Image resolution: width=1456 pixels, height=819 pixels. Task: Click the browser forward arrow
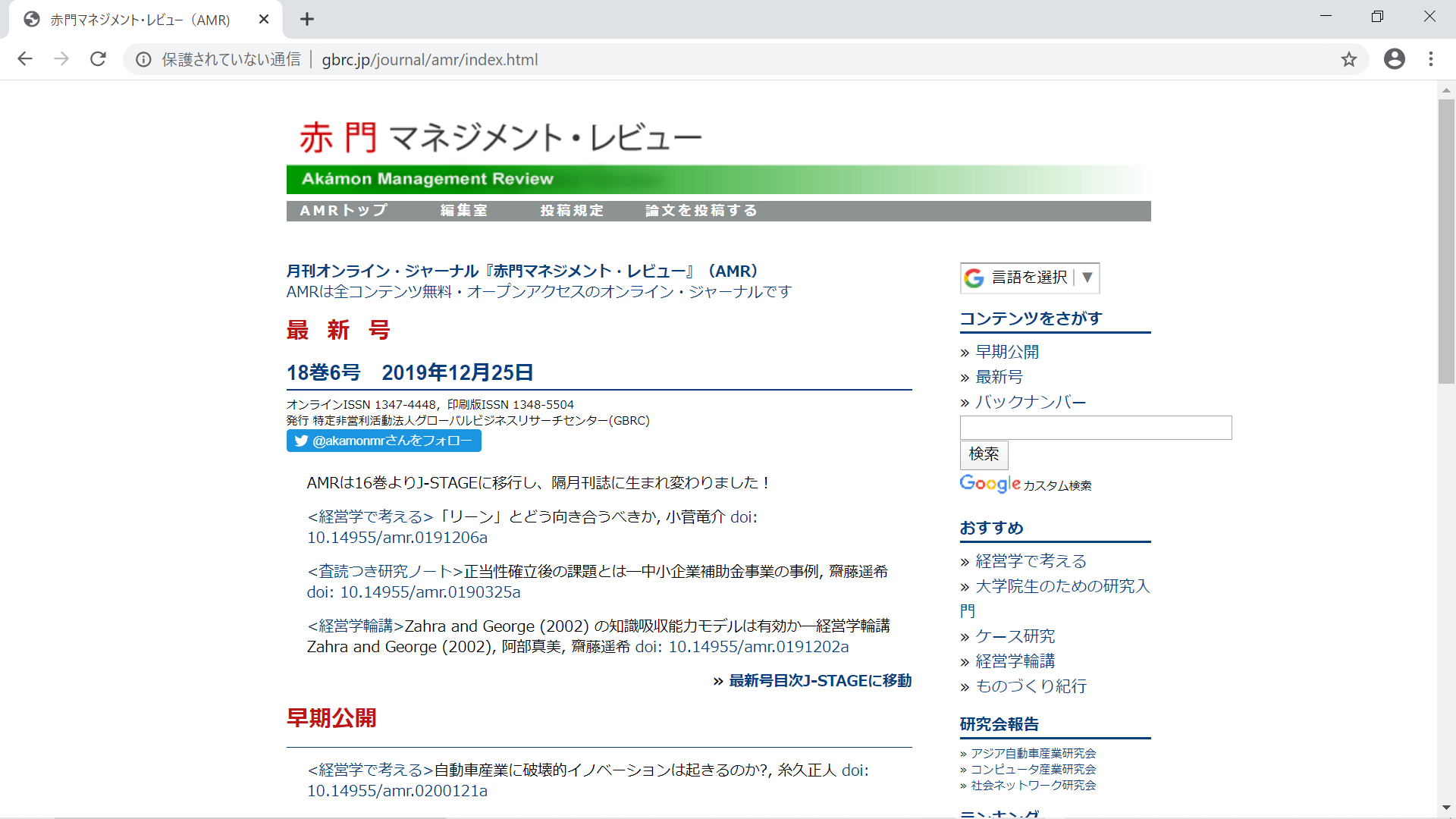(x=61, y=59)
